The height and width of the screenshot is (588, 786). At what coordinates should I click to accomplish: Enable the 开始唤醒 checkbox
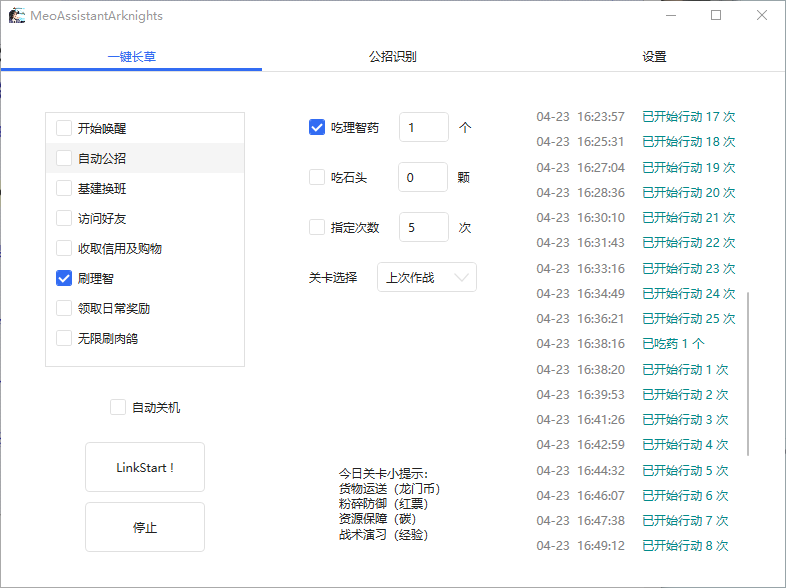point(64,128)
